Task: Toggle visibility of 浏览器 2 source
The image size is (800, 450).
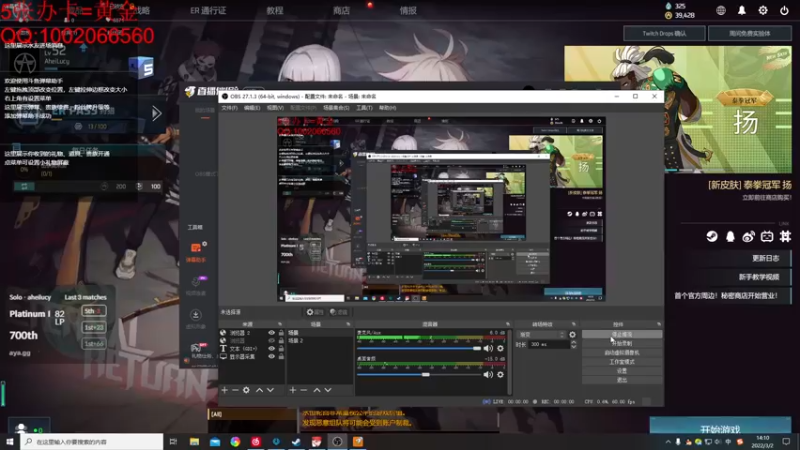Action: click(271, 333)
